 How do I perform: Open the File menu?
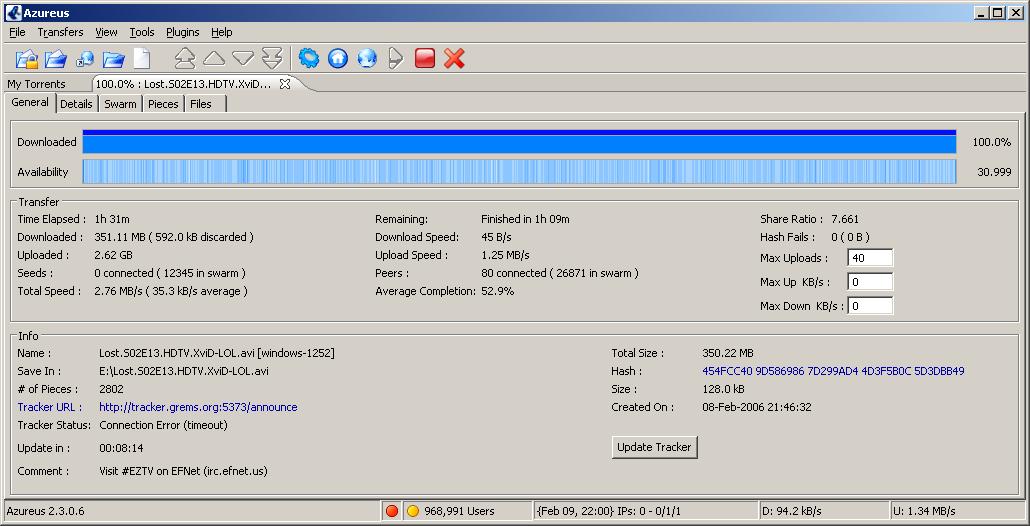tap(17, 32)
